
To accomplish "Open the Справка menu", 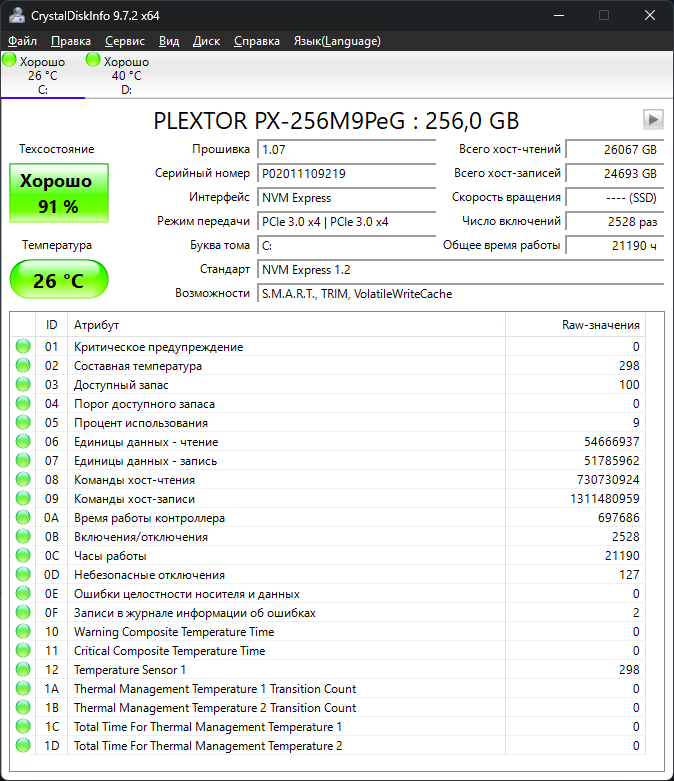I will [x=257, y=41].
